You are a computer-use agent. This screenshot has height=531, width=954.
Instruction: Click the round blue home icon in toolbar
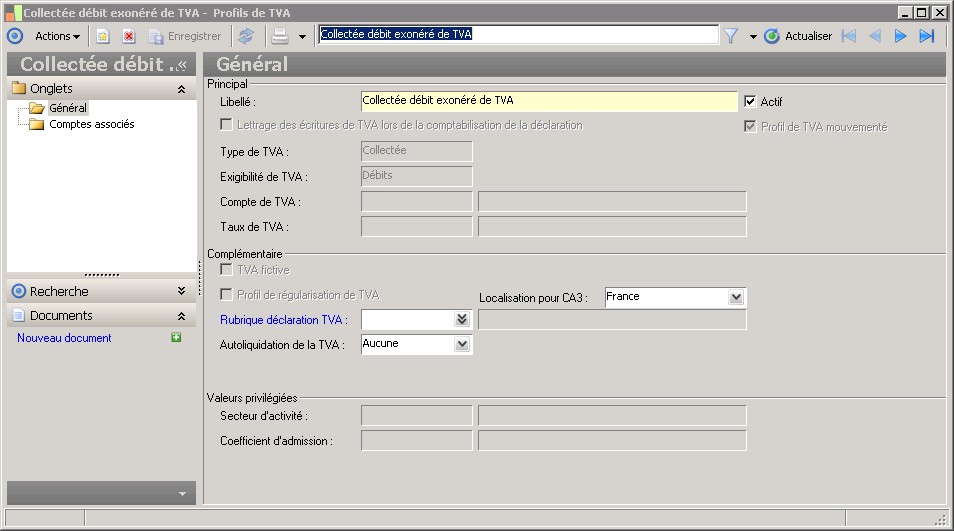(15, 36)
